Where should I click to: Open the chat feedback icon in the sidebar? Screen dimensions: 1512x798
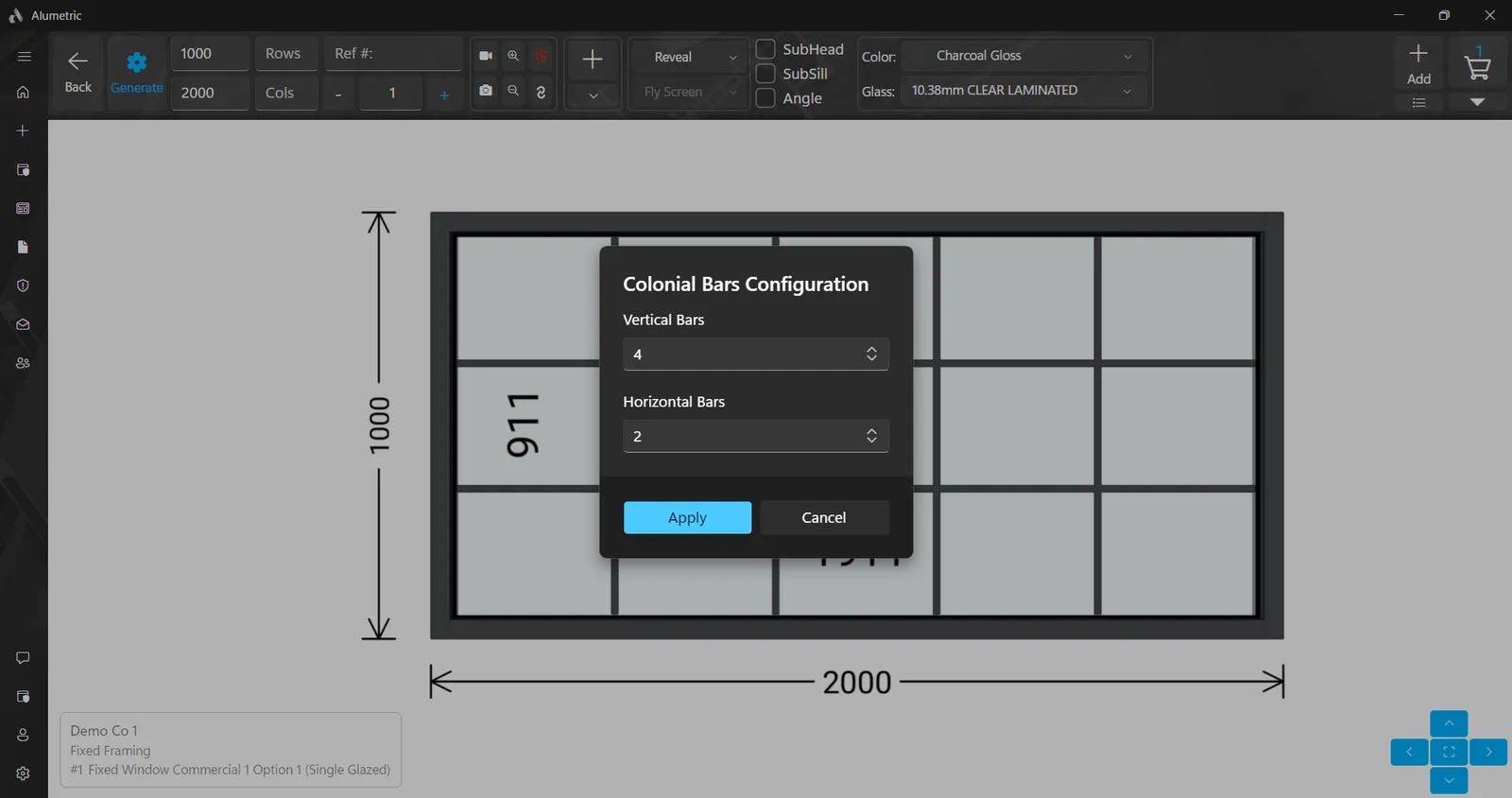[x=24, y=658]
